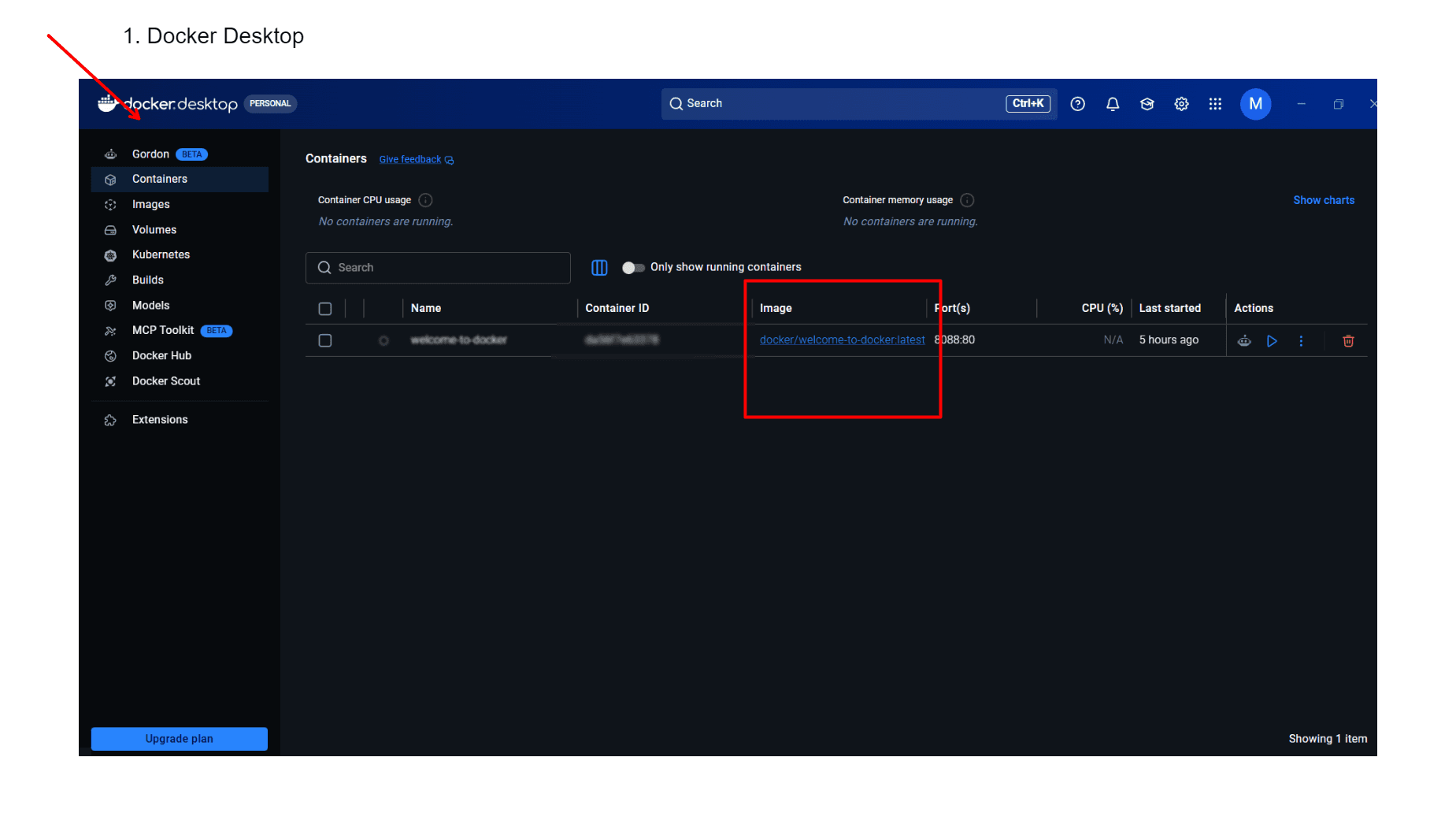Open the Gordon AI assistant in the sidebar
1456x835 pixels.
point(150,154)
